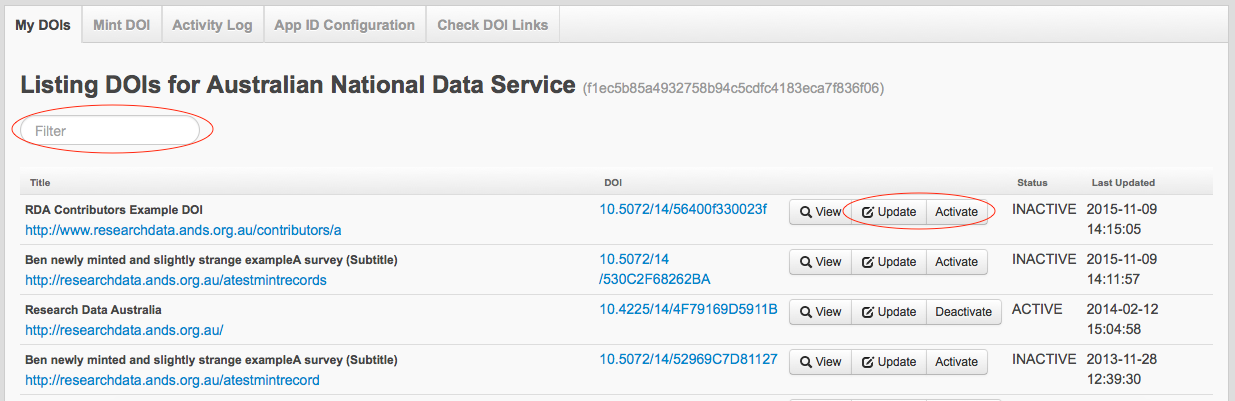1235x401 pixels.
Task: Activate DOI 10.5072/14/52969C7D81127
Action: (x=956, y=362)
